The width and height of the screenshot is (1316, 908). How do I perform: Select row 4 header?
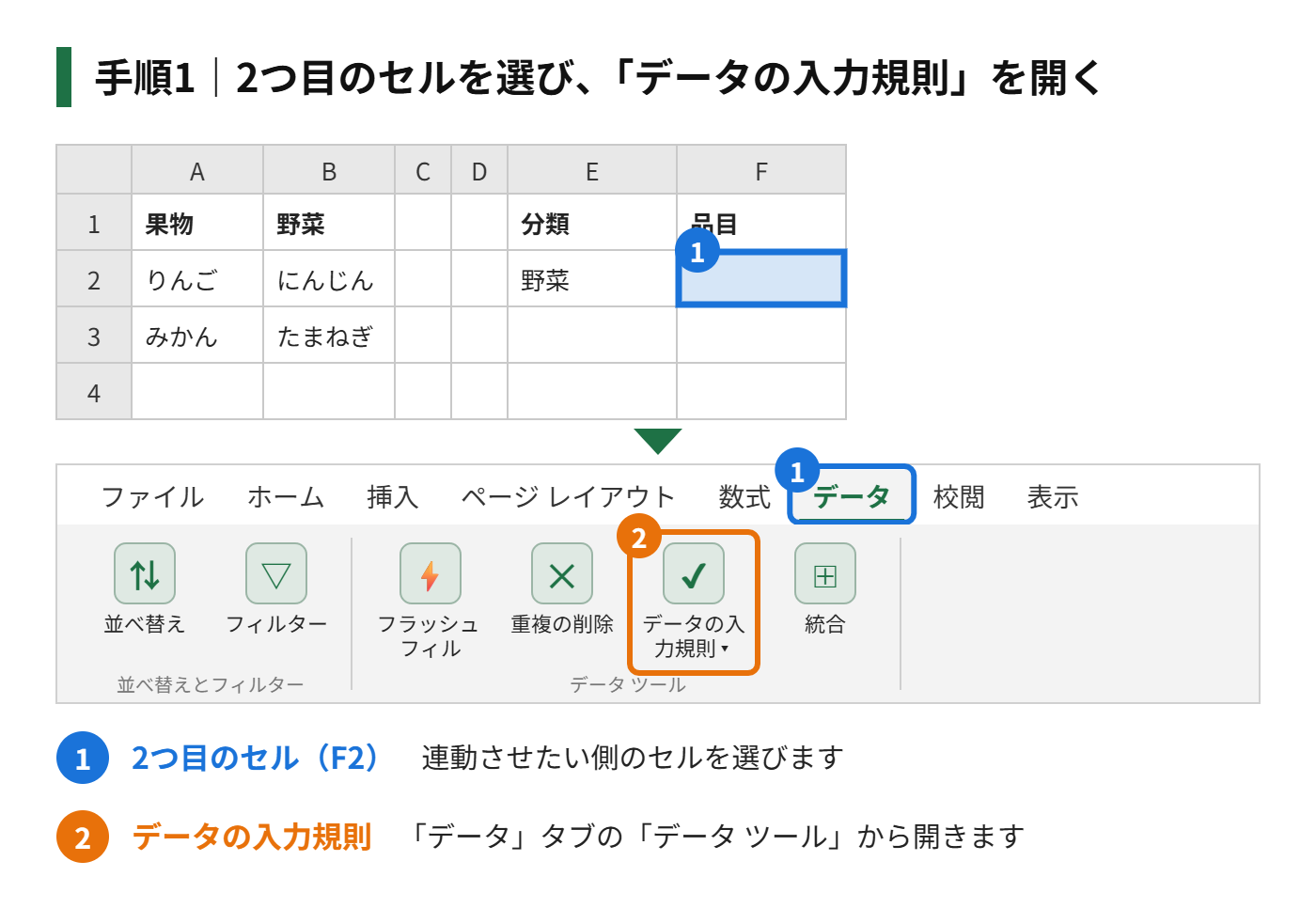pyautogui.click(x=94, y=392)
